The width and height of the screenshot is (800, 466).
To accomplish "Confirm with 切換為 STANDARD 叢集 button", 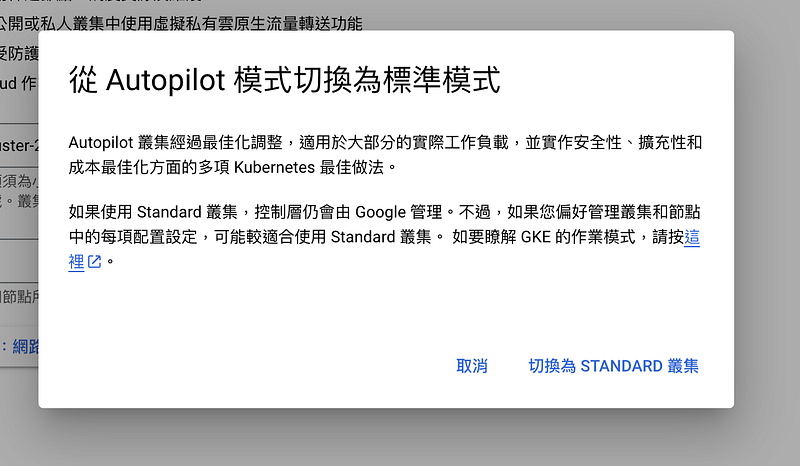I will [613, 366].
